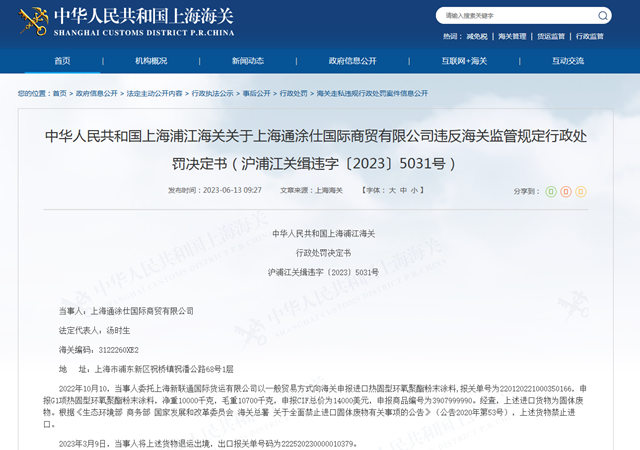Click the party name 上海通涂仕国际商贸有限公司 line

point(126,311)
